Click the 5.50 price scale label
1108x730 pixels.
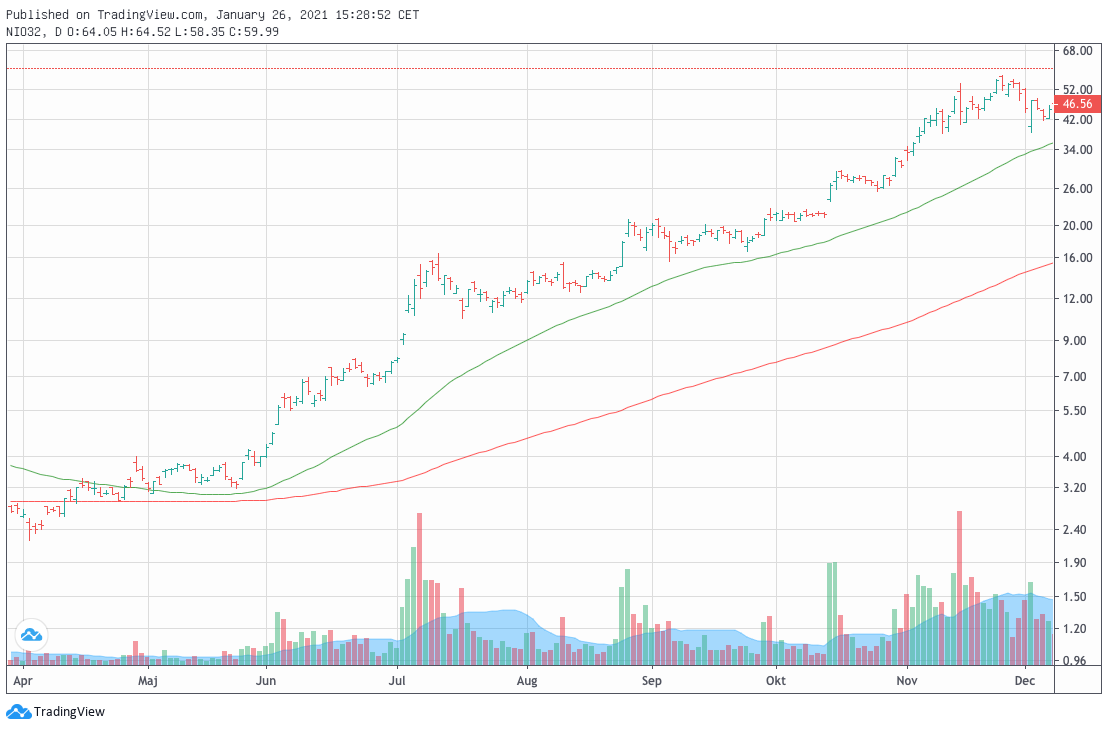coord(1077,411)
